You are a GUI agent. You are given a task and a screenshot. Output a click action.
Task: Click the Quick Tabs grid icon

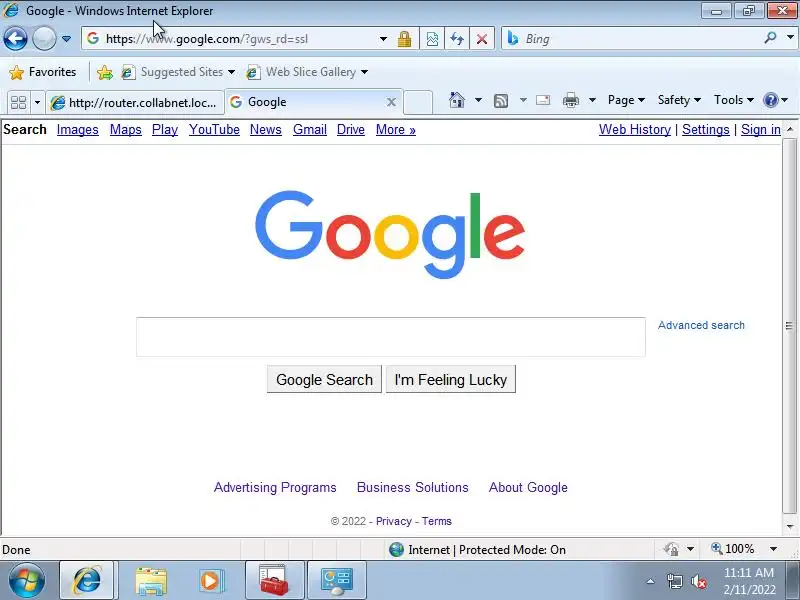pyautogui.click(x=18, y=102)
